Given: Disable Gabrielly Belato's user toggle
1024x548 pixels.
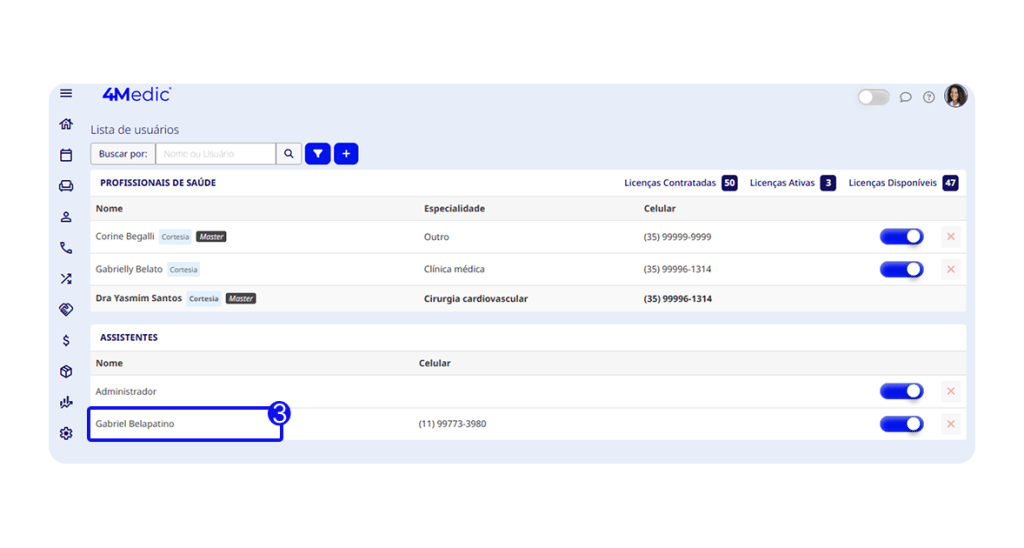Looking at the screenshot, I should click(901, 269).
